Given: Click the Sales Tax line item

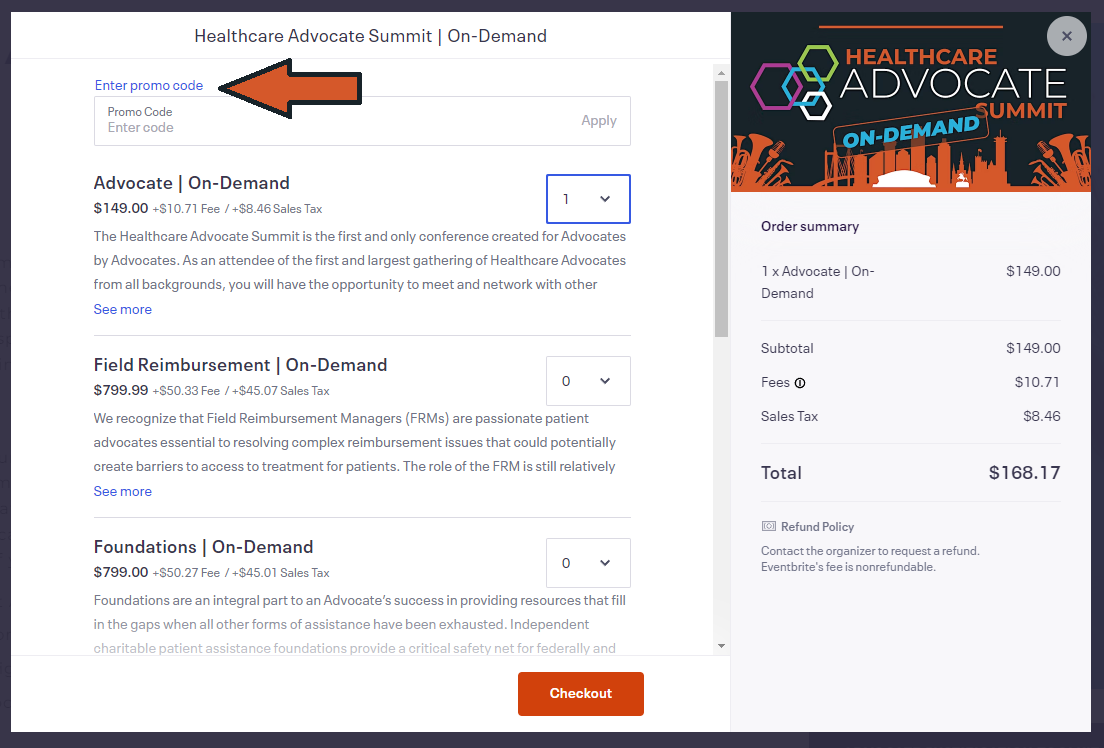Looking at the screenshot, I should 789,416.
